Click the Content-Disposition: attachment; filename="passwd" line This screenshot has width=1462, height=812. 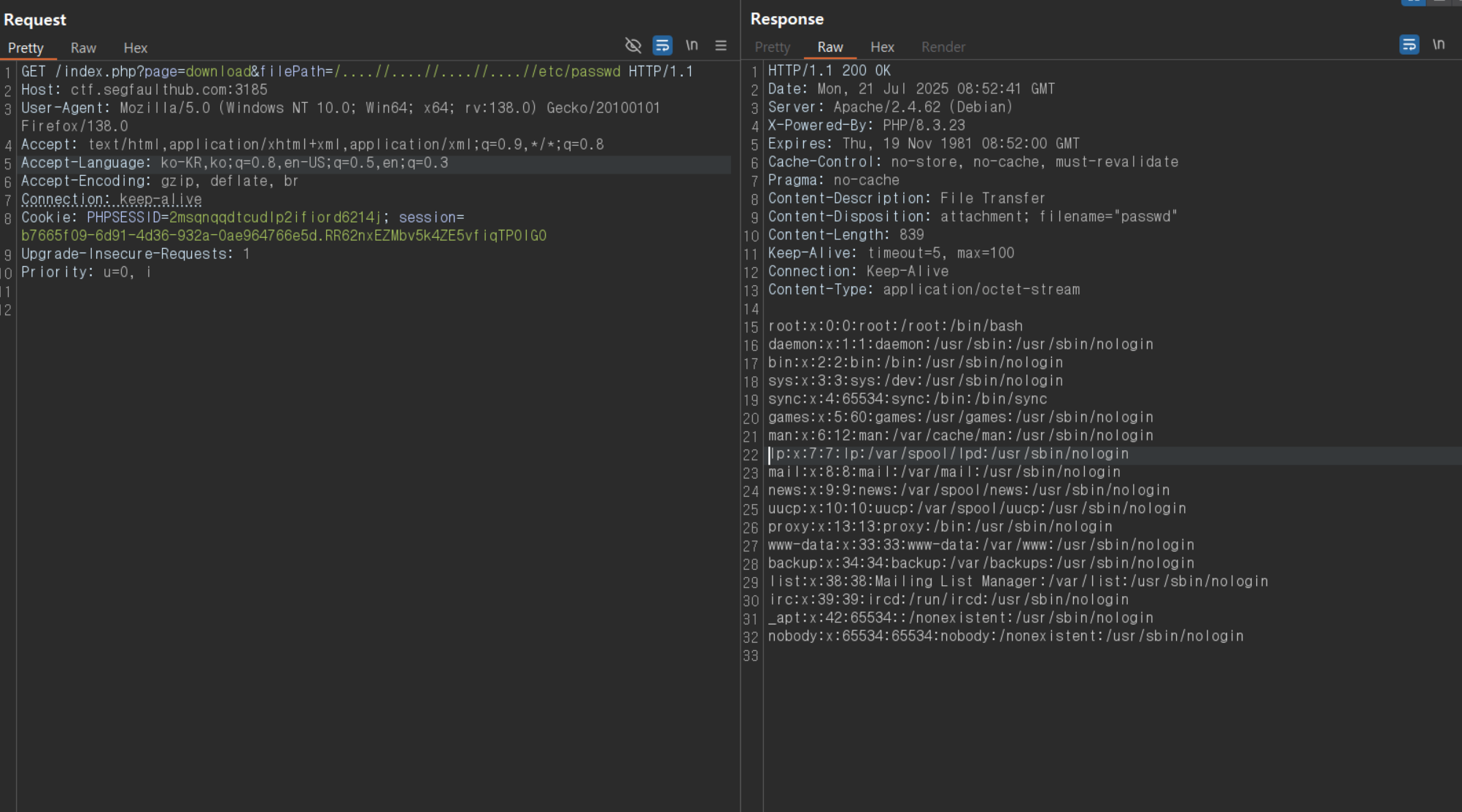coord(972,217)
